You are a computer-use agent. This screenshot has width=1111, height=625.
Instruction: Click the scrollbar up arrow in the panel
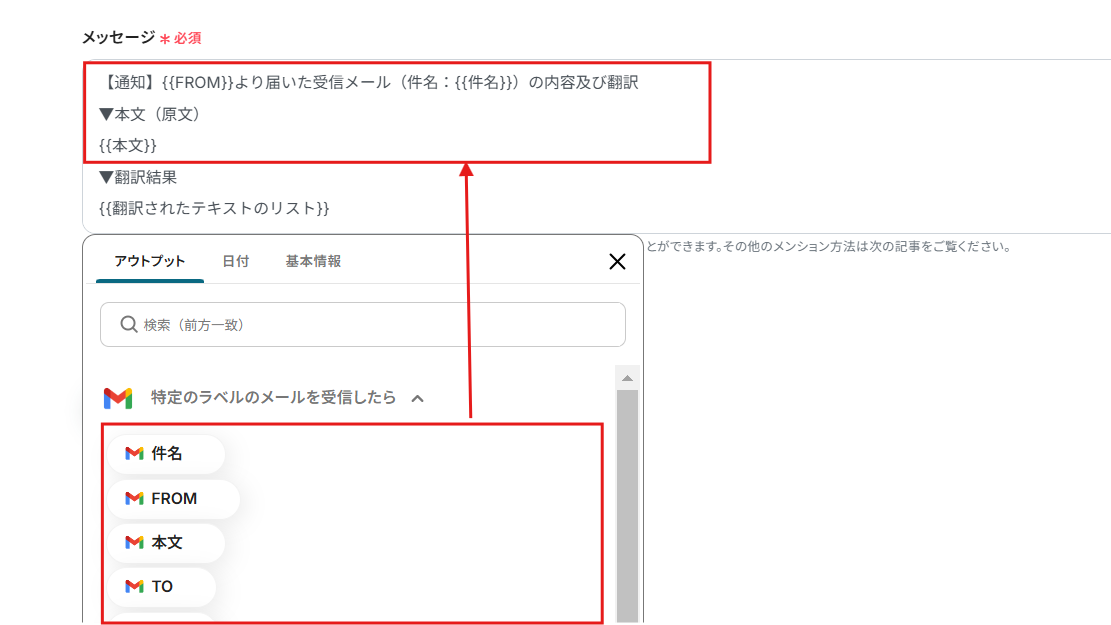pyautogui.click(x=626, y=377)
